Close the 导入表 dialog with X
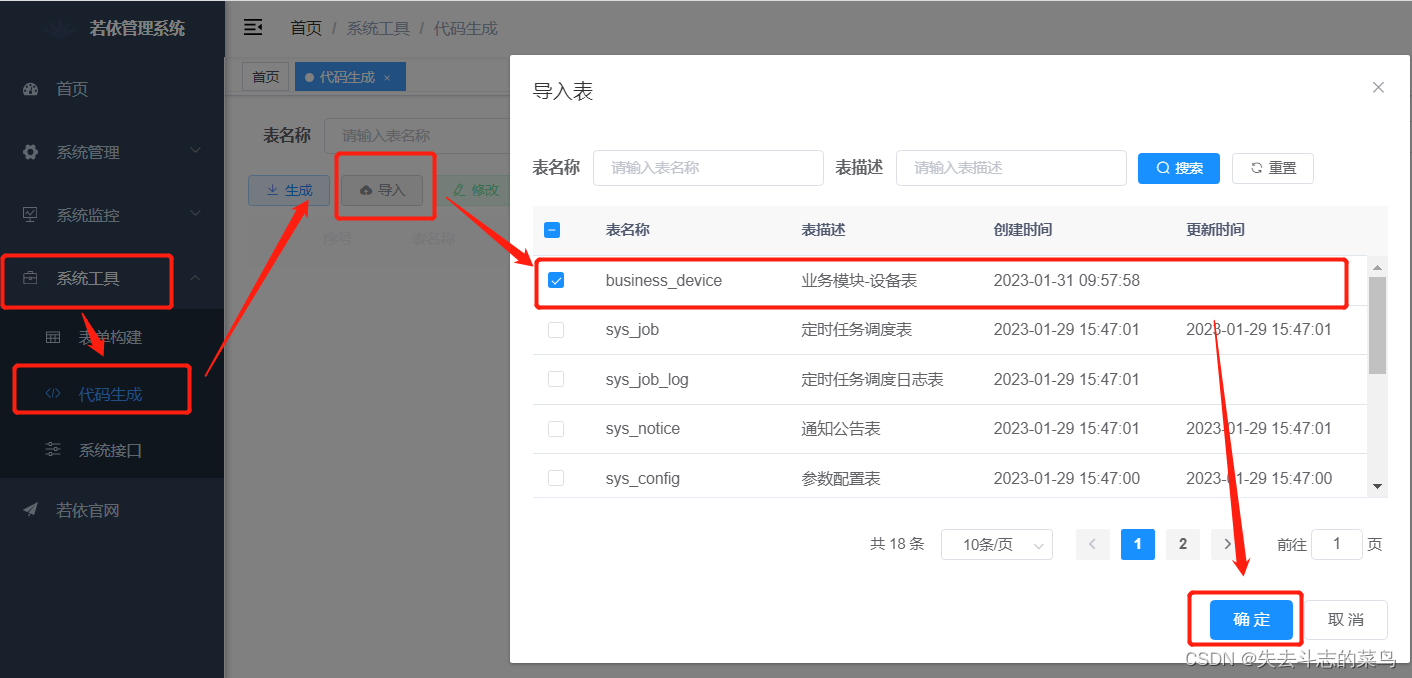The image size is (1412, 678). point(1378,88)
